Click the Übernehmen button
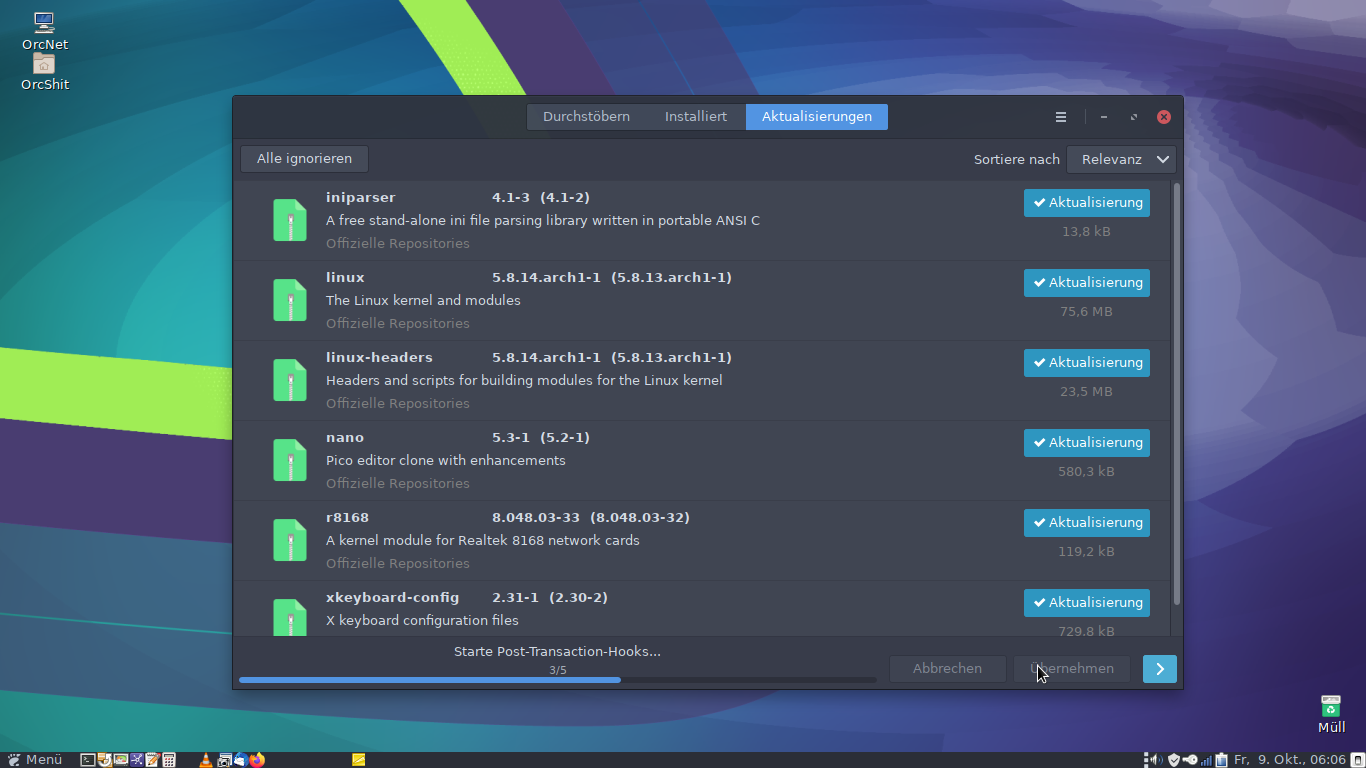Image resolution: width=1366 pixels, height=768 pixels. pyautogui.click(x=1072, y=669)
